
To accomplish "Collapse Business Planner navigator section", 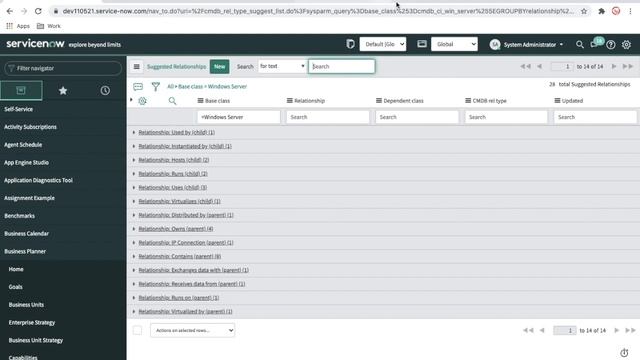I will click(25, 251).
